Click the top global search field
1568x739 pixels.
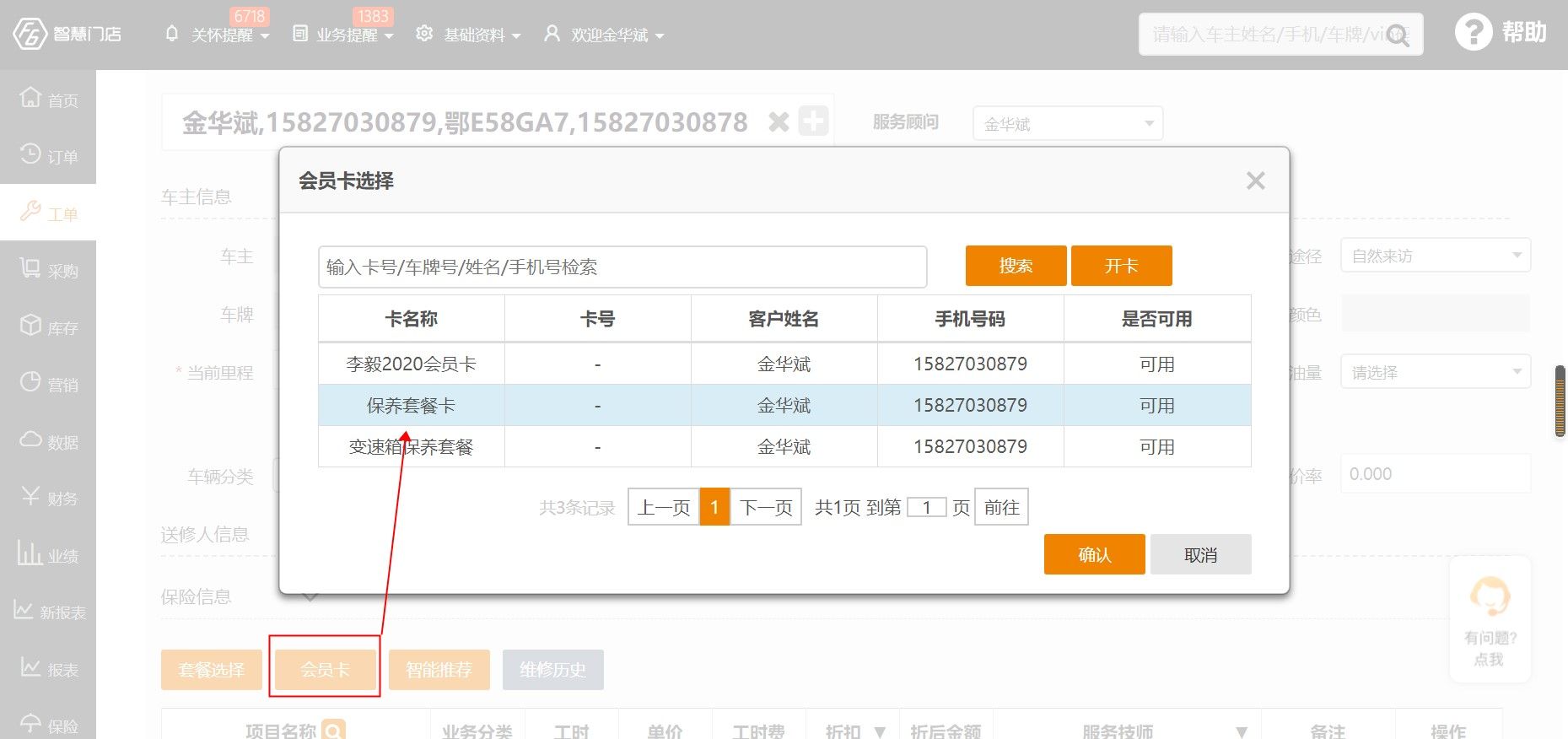pos(1280,34)
